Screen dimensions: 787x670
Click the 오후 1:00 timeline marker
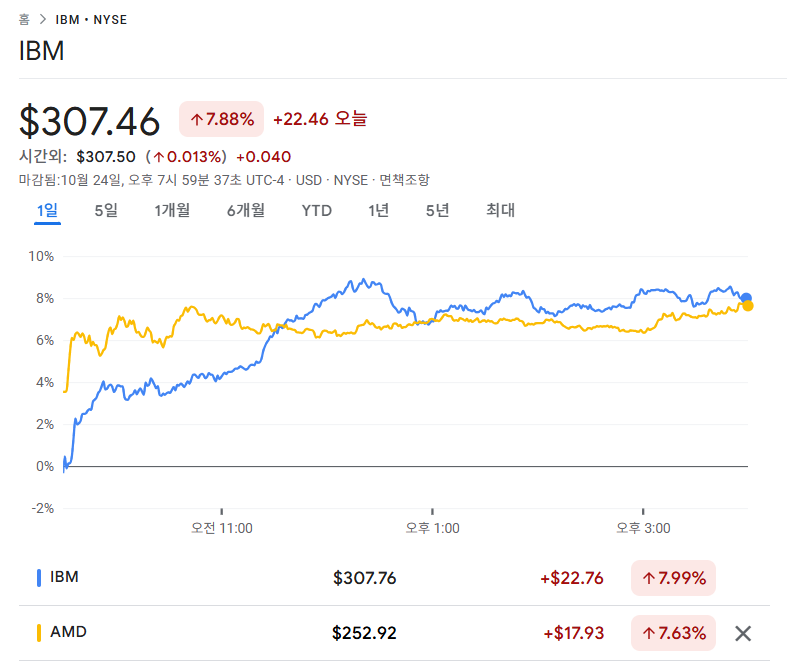pos(432,528)
